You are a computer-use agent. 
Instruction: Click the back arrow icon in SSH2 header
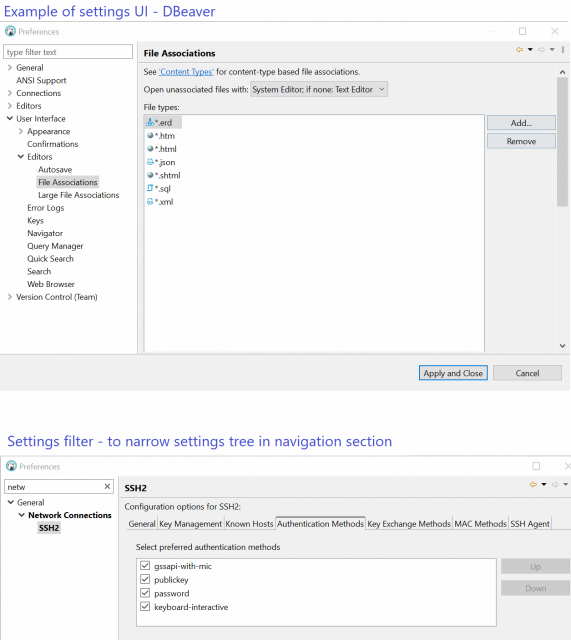click(x=533, y=484)
